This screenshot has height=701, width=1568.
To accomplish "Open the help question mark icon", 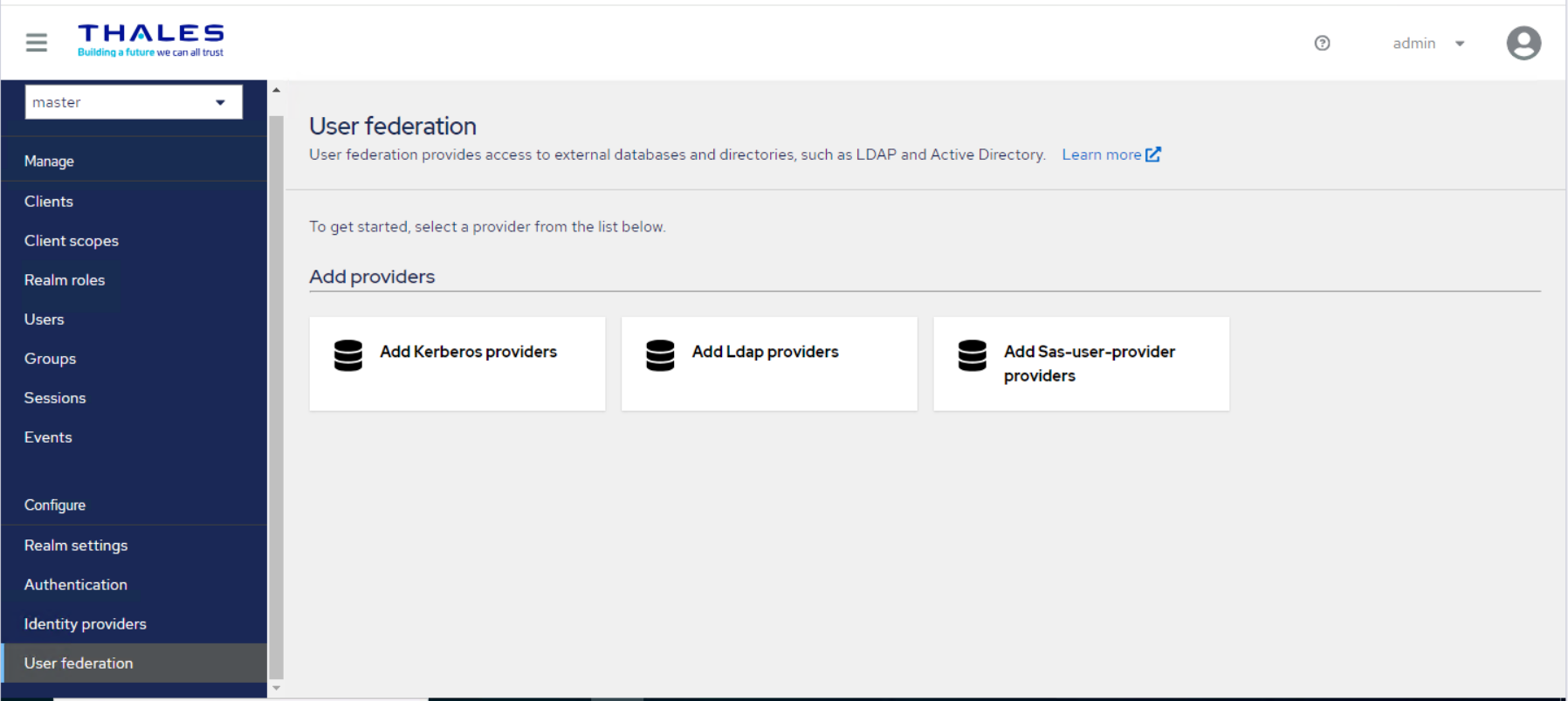I will pyautogui.click(x=1322, y=43).
